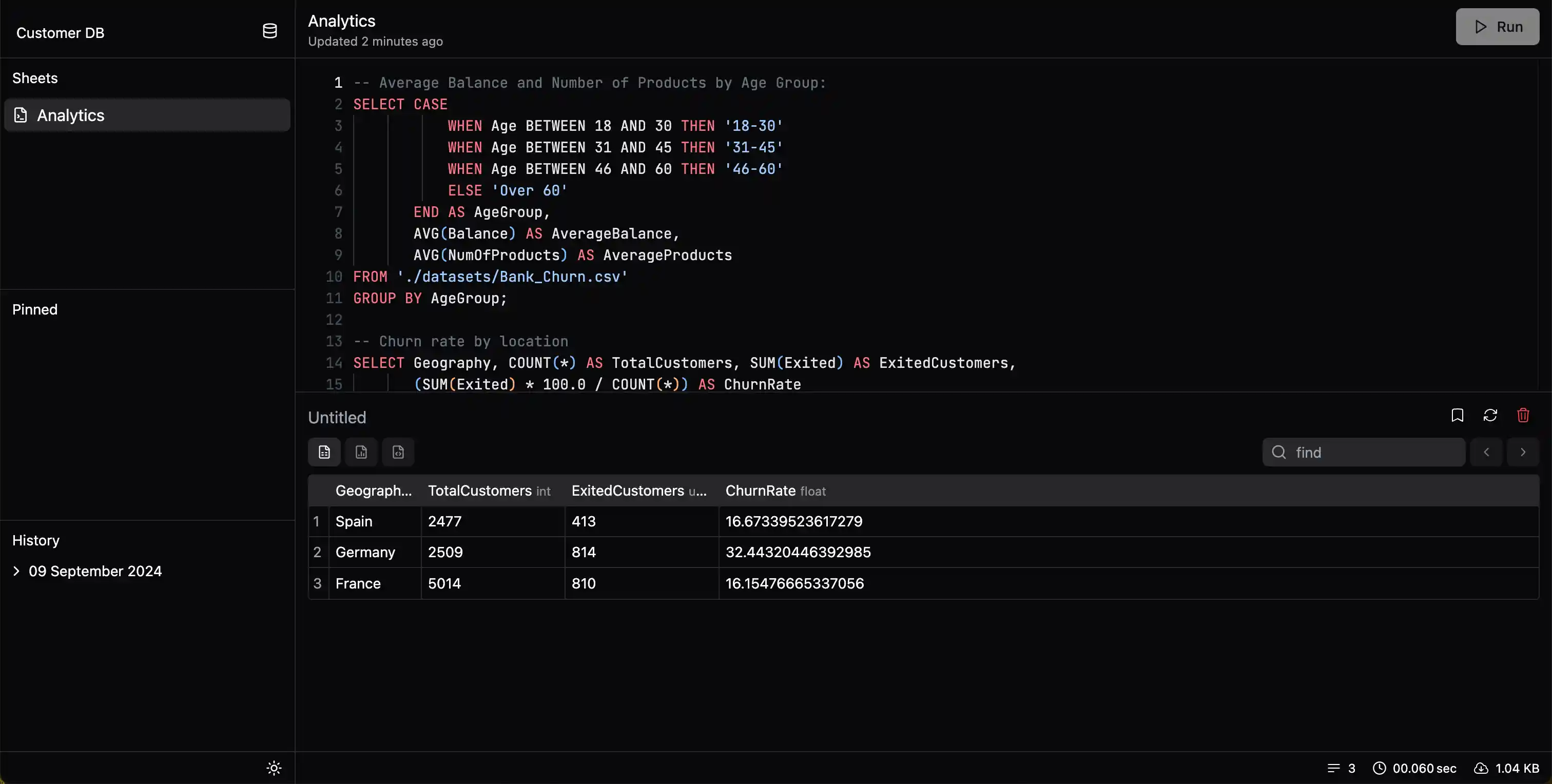Click GROUP BY AgeGroup line
The width and height of the screenshot is (1552, 784).
(430, 299)
